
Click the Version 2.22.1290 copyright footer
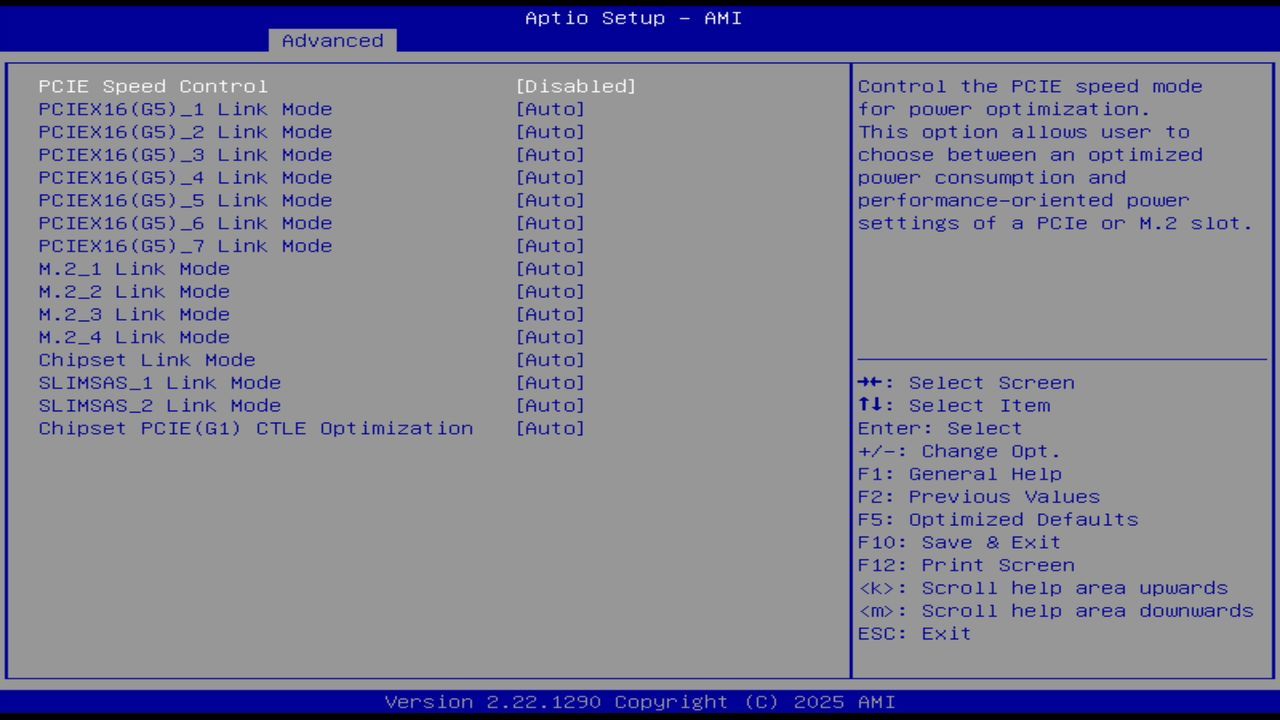(640, 702)
